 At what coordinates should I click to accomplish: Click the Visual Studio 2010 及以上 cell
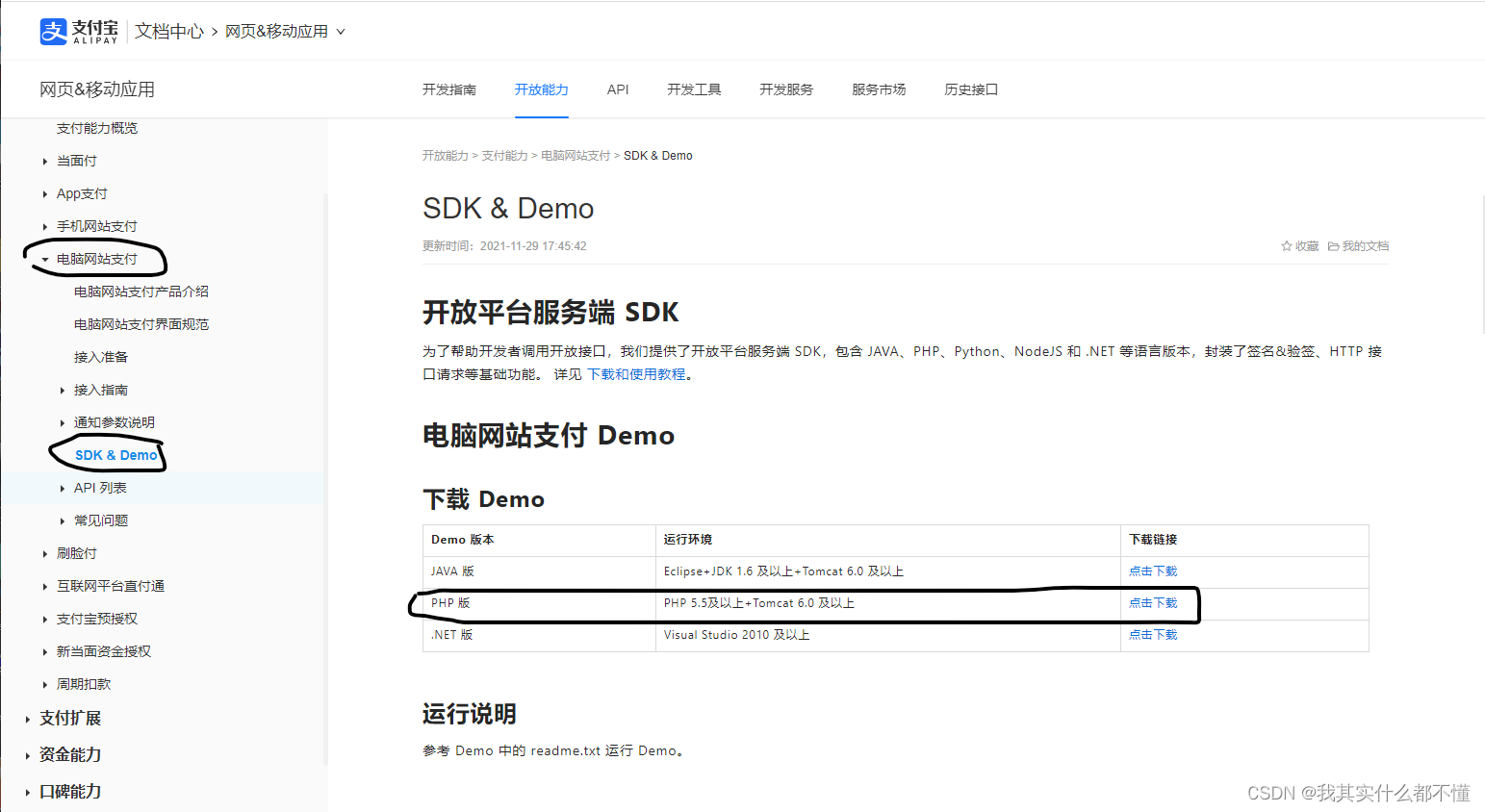888,635
